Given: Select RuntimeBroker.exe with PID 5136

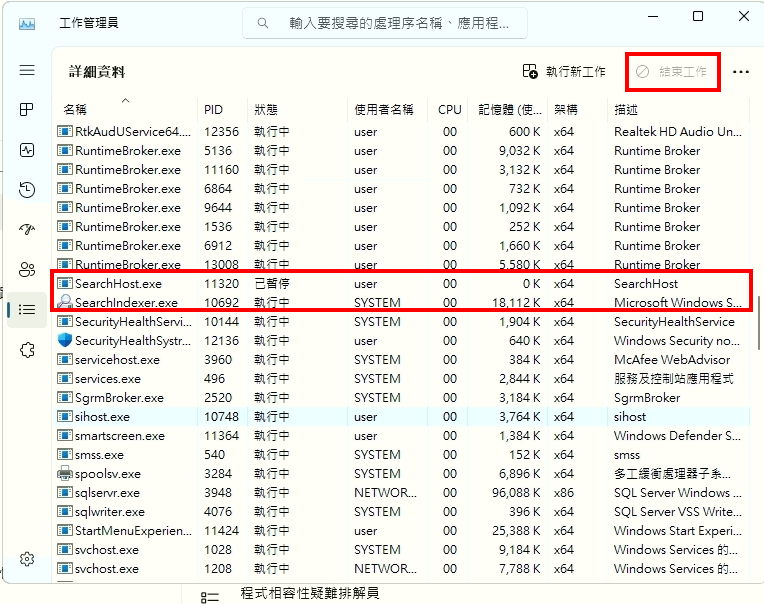Looking at the screenshot, I should [402, 151].
